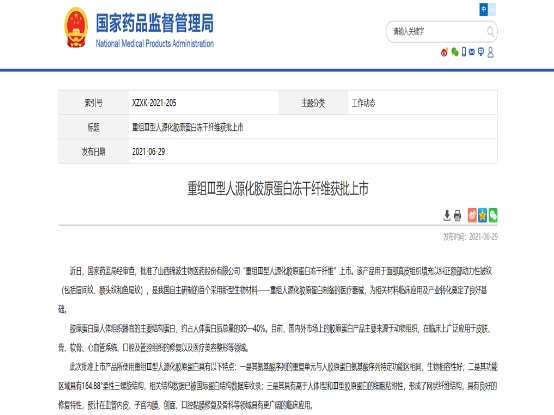Share to WeChat with the green icon
The width and height of the screenshot is (554, 415).
(x=493, y=215)
